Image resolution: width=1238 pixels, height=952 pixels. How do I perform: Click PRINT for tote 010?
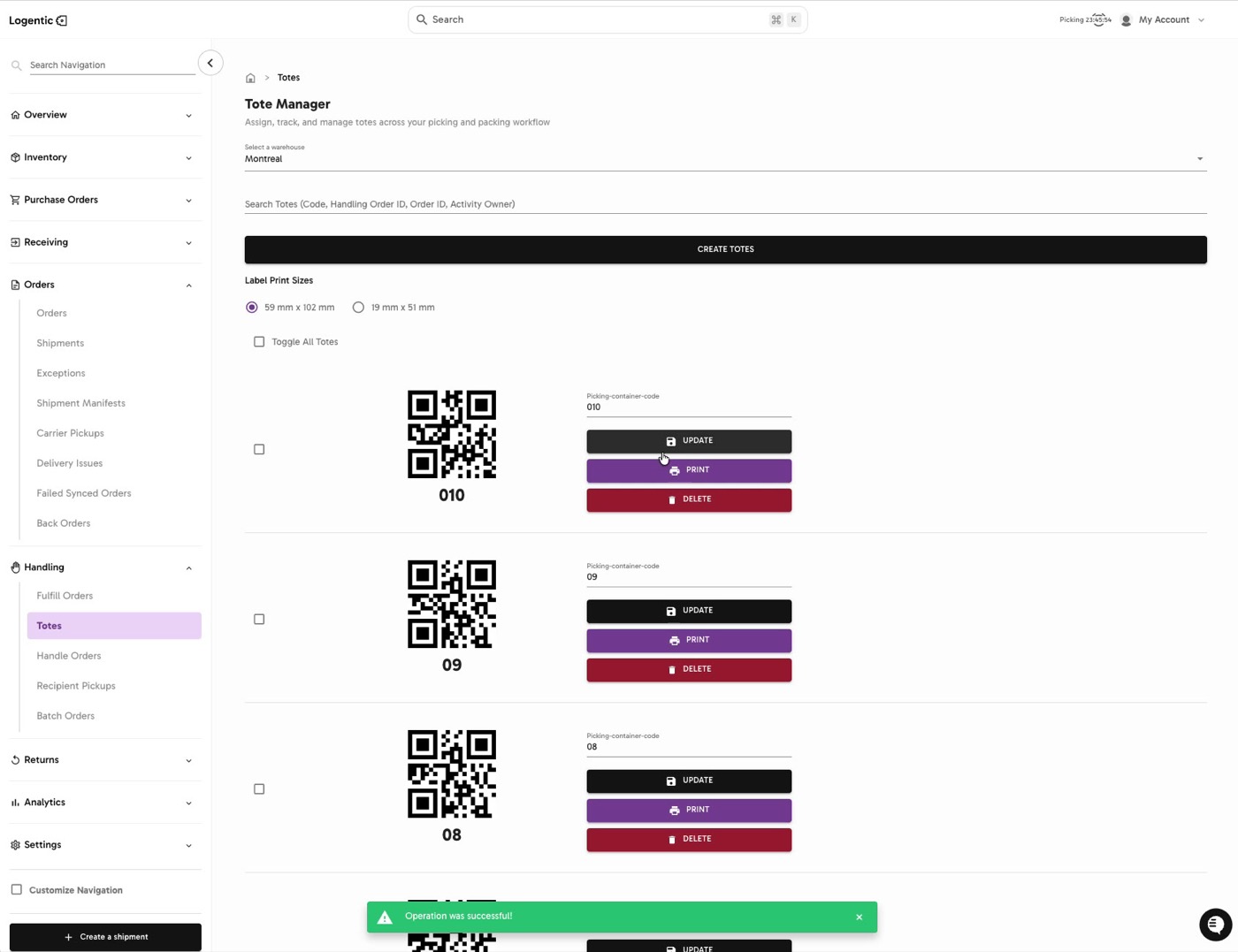click(689, 470)
